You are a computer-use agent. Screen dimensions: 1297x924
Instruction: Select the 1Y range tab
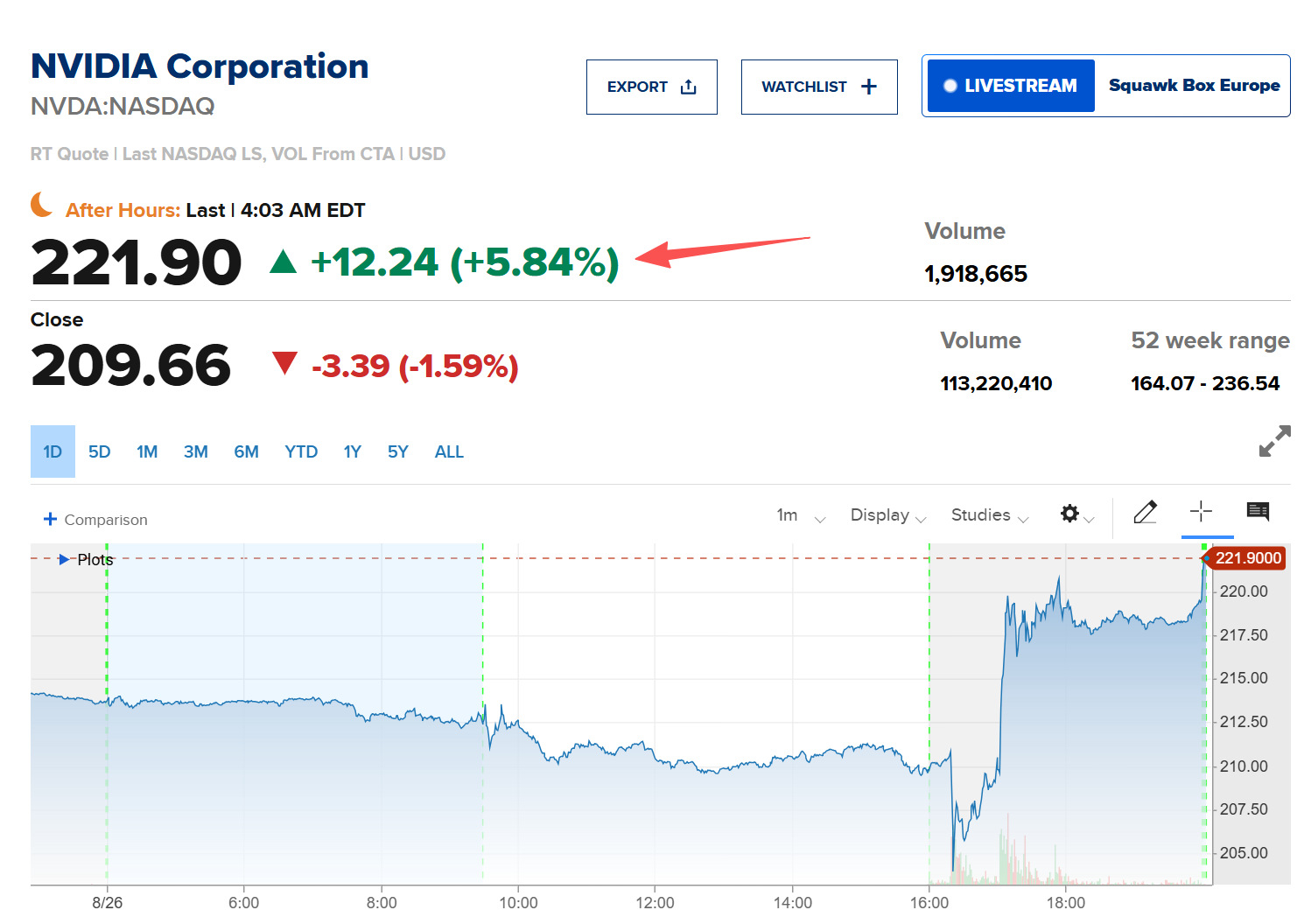(x=352, y=451)
